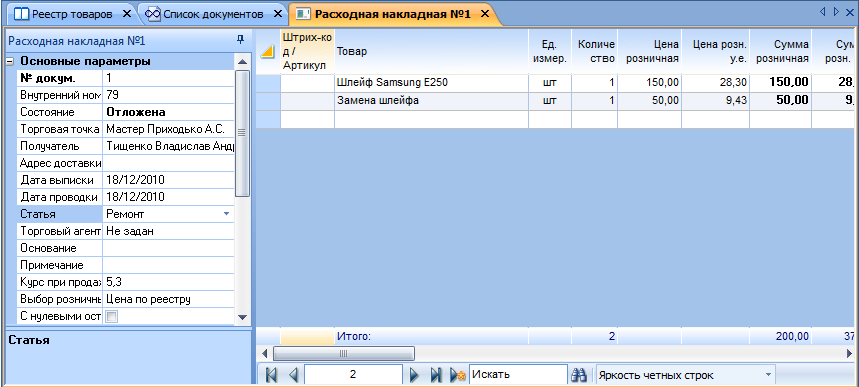Close the Расходная накладная №1 tab
Image resolution: width=859 pixels, height=387 pixels.
tap(484, 14)
